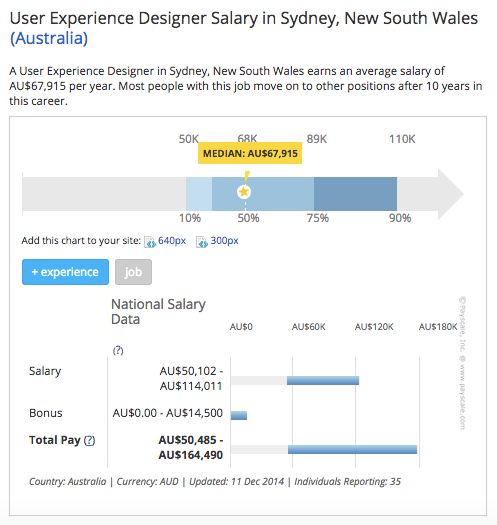The height and width of the screenshot is (525, 497).
Task: Click the Bonus range blue bar
Action: (239, 415)
